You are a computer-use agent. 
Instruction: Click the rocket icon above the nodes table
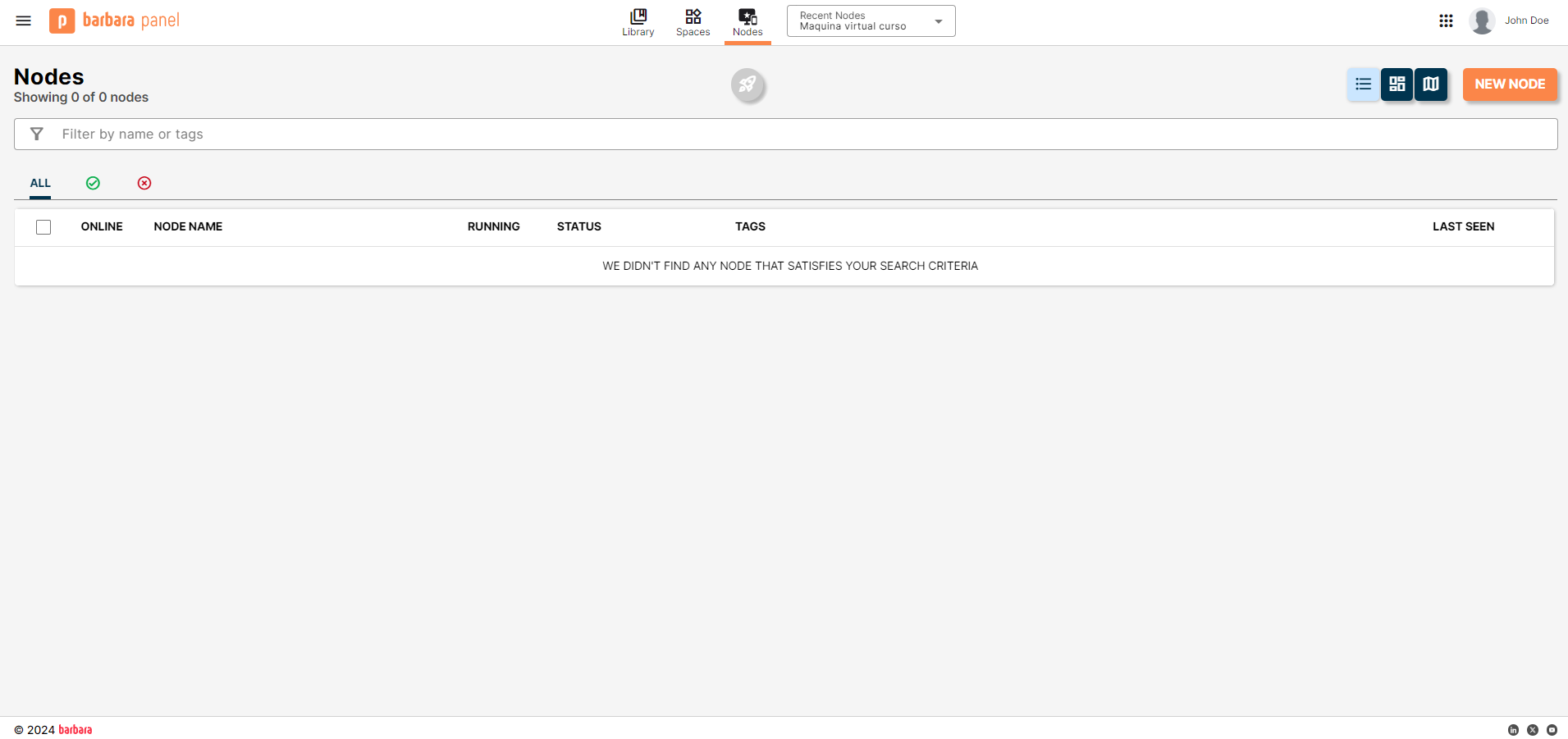[747, 85]
